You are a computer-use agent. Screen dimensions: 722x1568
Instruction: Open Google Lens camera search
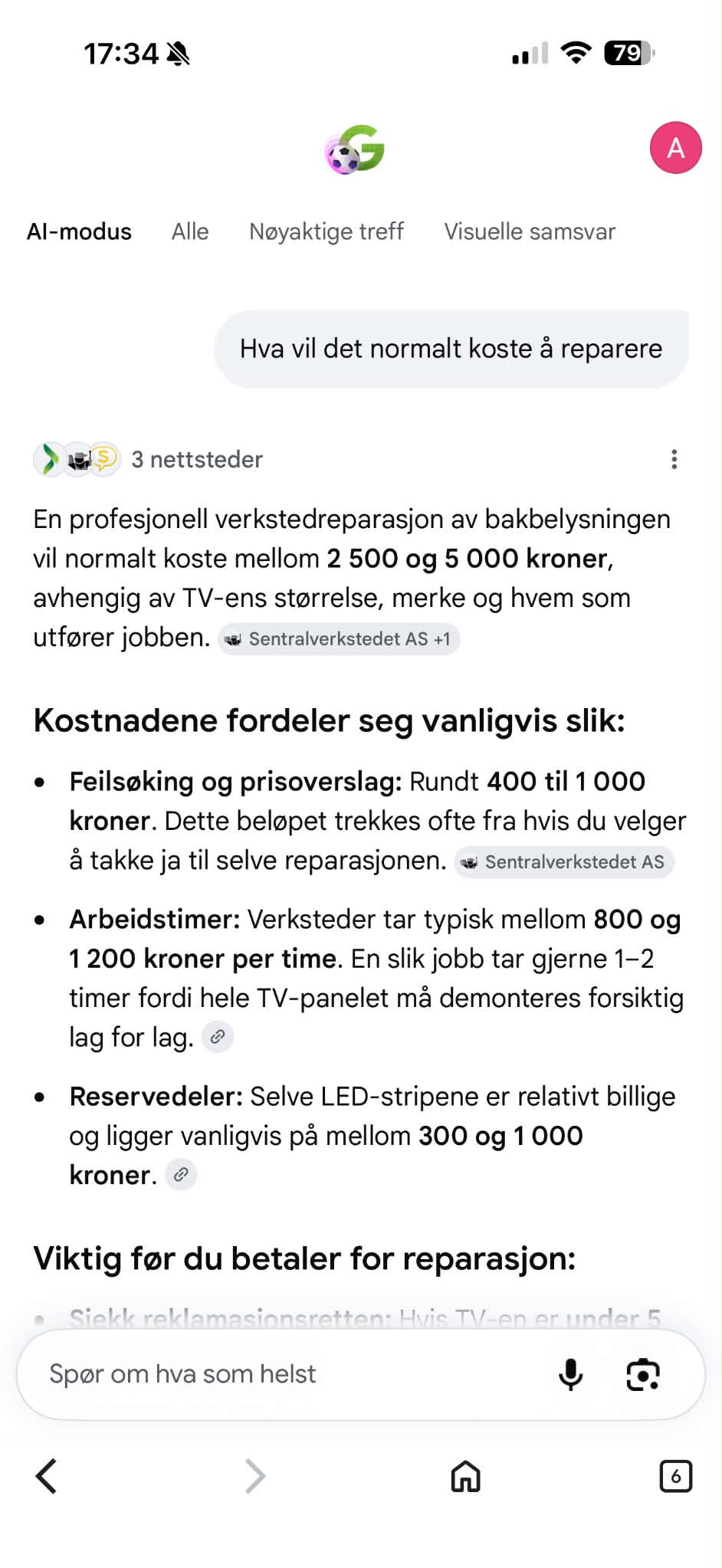pyautogui.click(x=642, y=1374)
